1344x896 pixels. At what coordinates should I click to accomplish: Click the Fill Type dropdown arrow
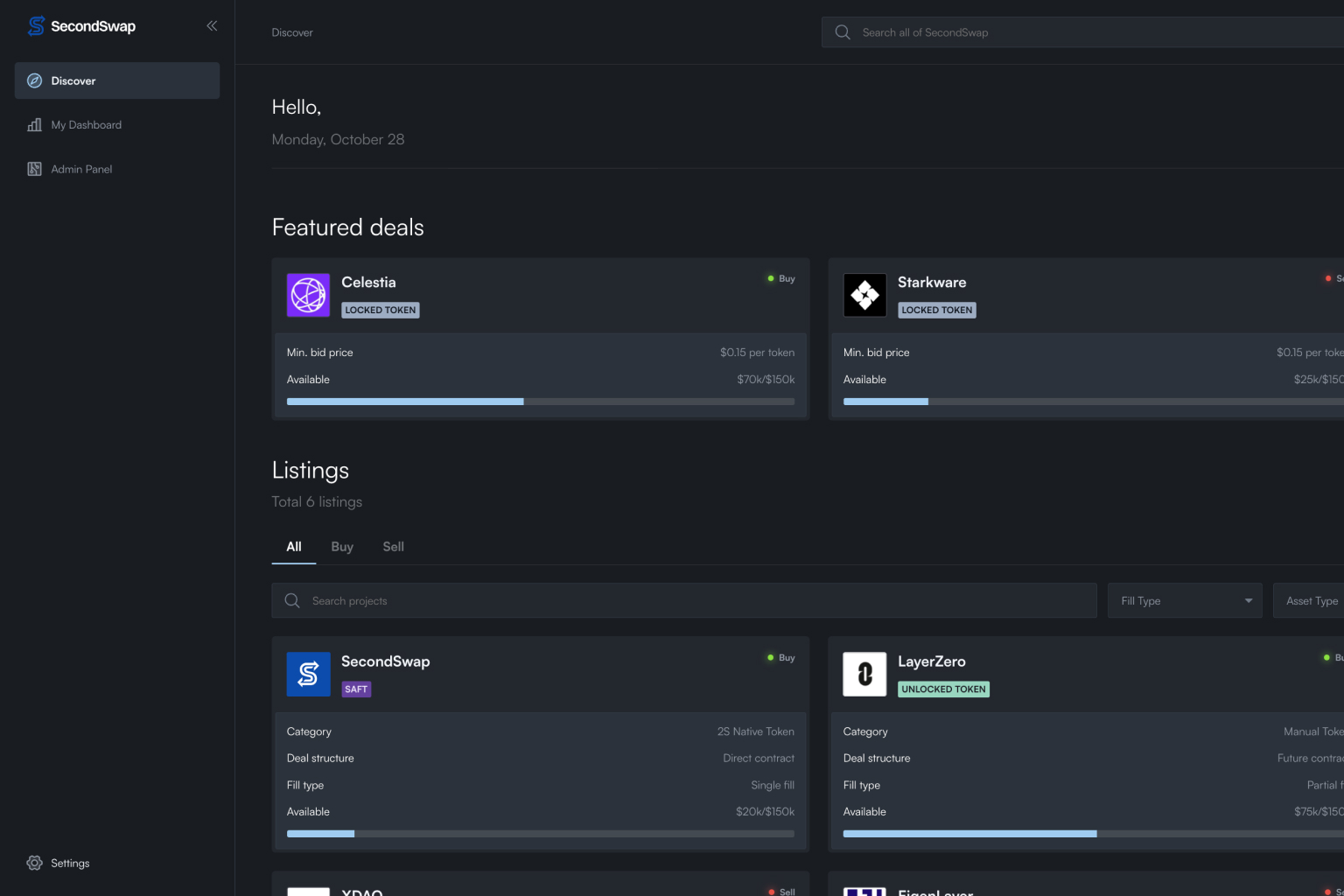[1249, 601]
